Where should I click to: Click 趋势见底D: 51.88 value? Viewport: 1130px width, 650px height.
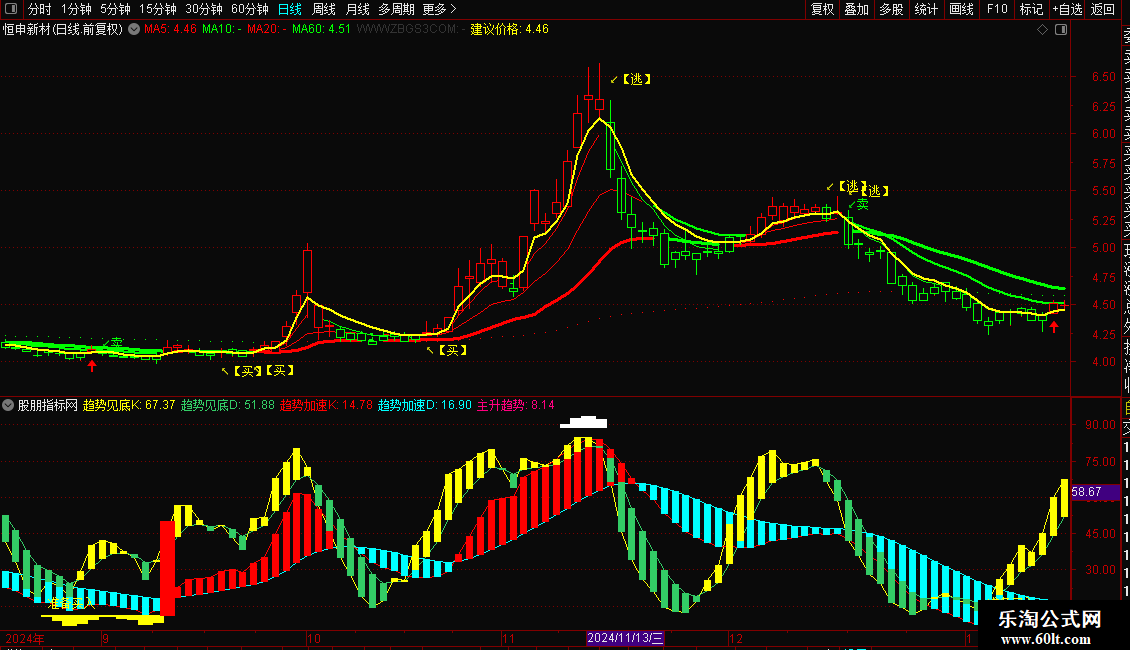tap(228, 405)
